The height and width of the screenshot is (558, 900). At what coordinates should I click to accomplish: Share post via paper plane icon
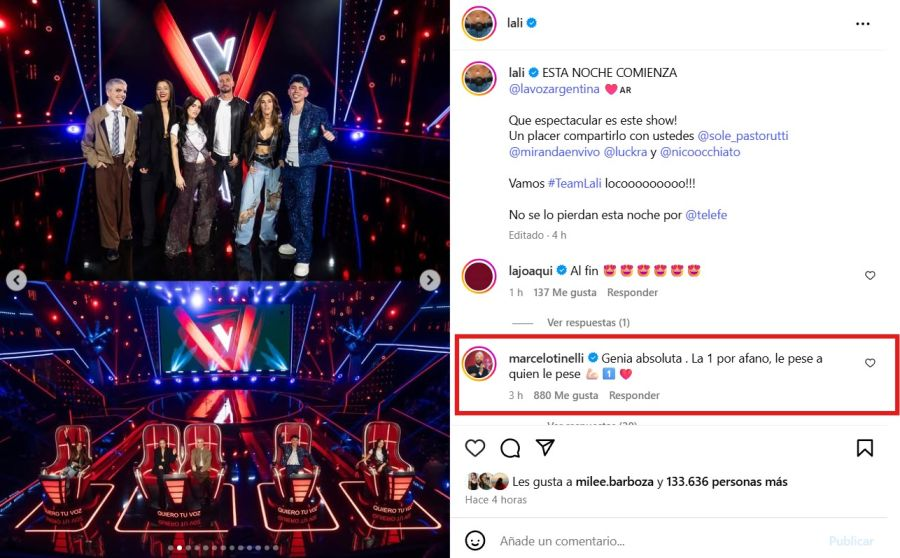click(x=545, y=447)
